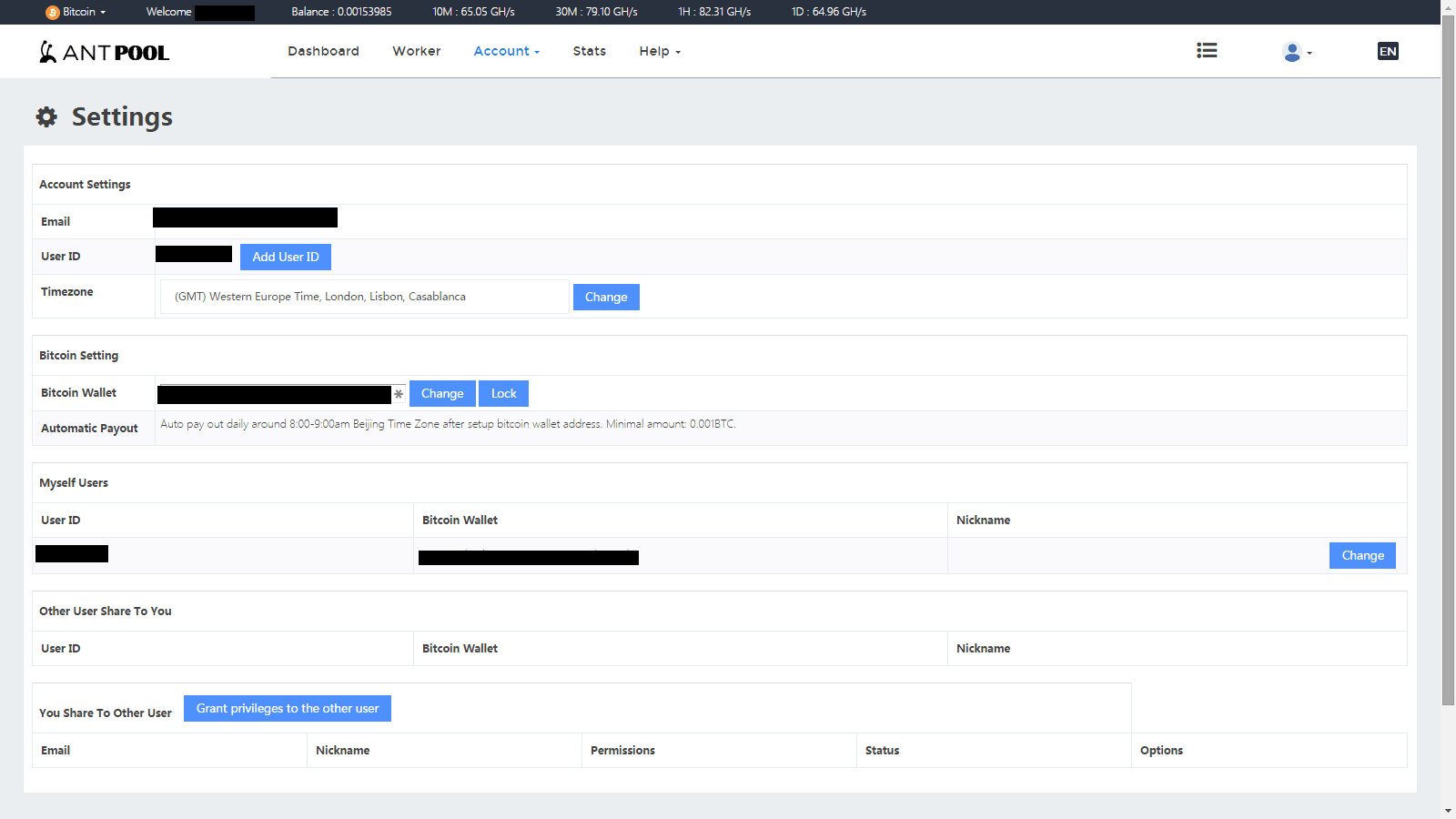
Task: Open the Bitcoin currency dropdown
Action: click(76, 12)
